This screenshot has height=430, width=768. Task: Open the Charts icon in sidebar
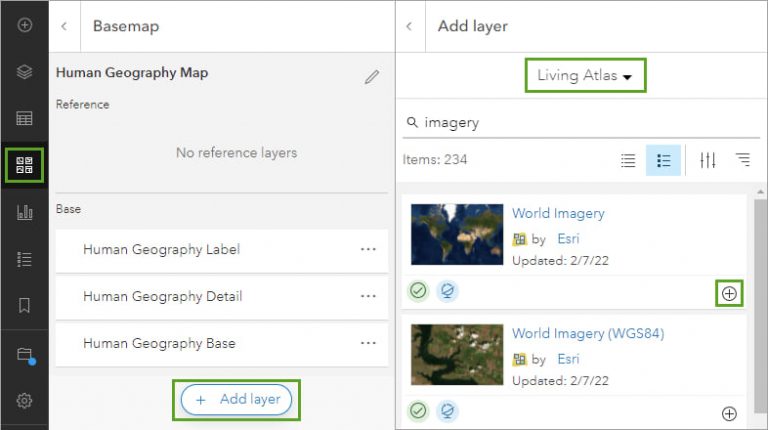point(25,212)
